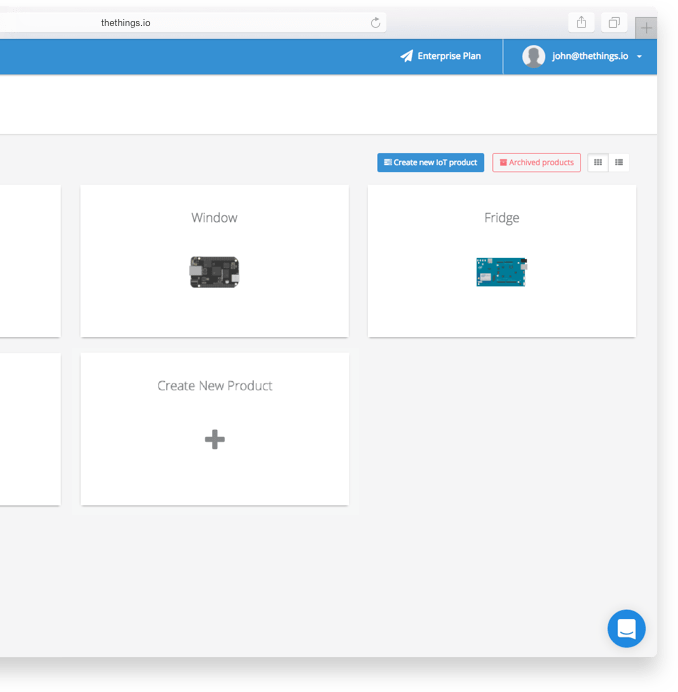678x692 pixels.
Task: Click the thethings.io address bar
Action: coord(193,23)
